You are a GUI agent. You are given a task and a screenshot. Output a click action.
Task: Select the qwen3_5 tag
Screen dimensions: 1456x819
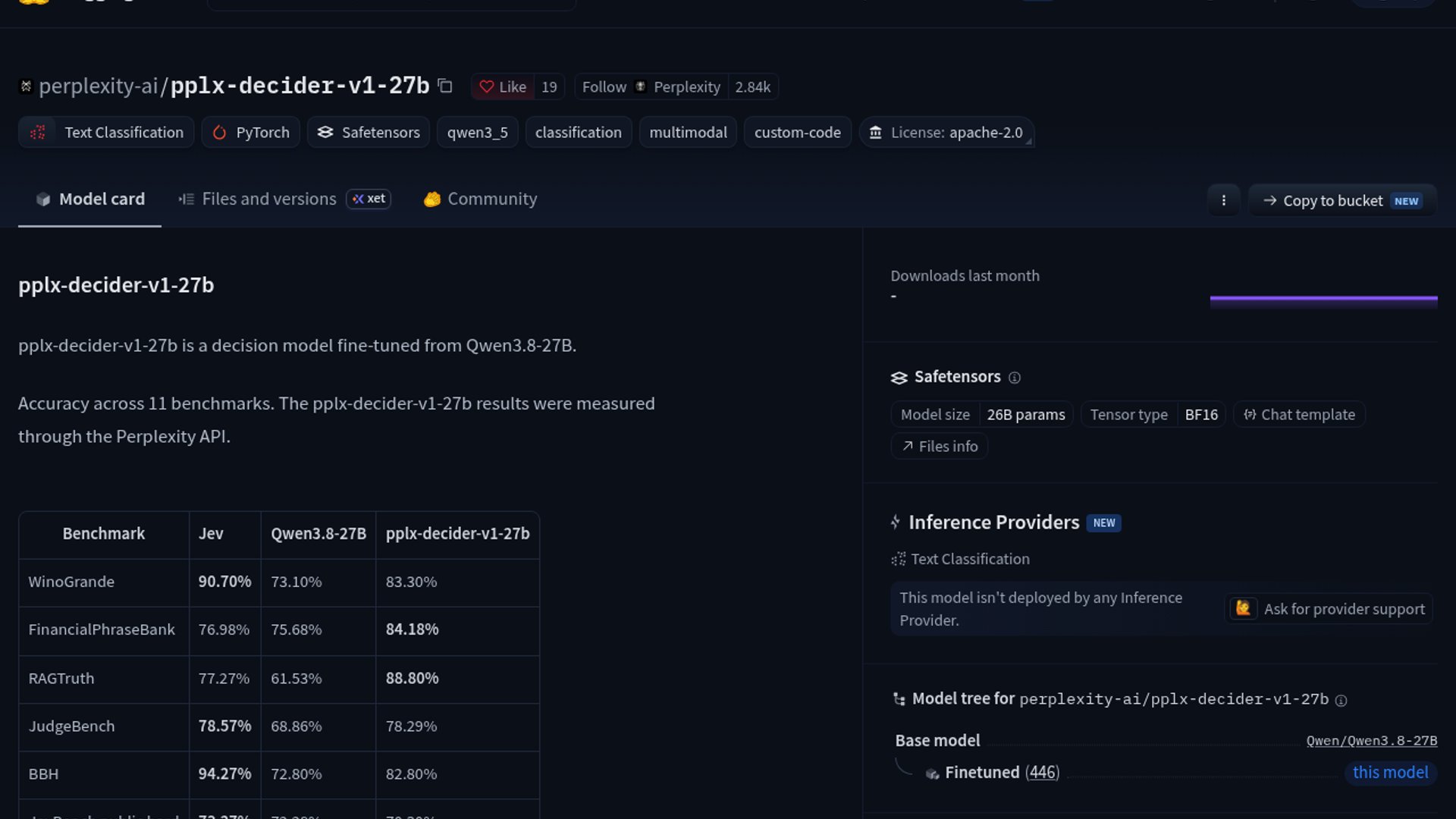pos(477,132)
